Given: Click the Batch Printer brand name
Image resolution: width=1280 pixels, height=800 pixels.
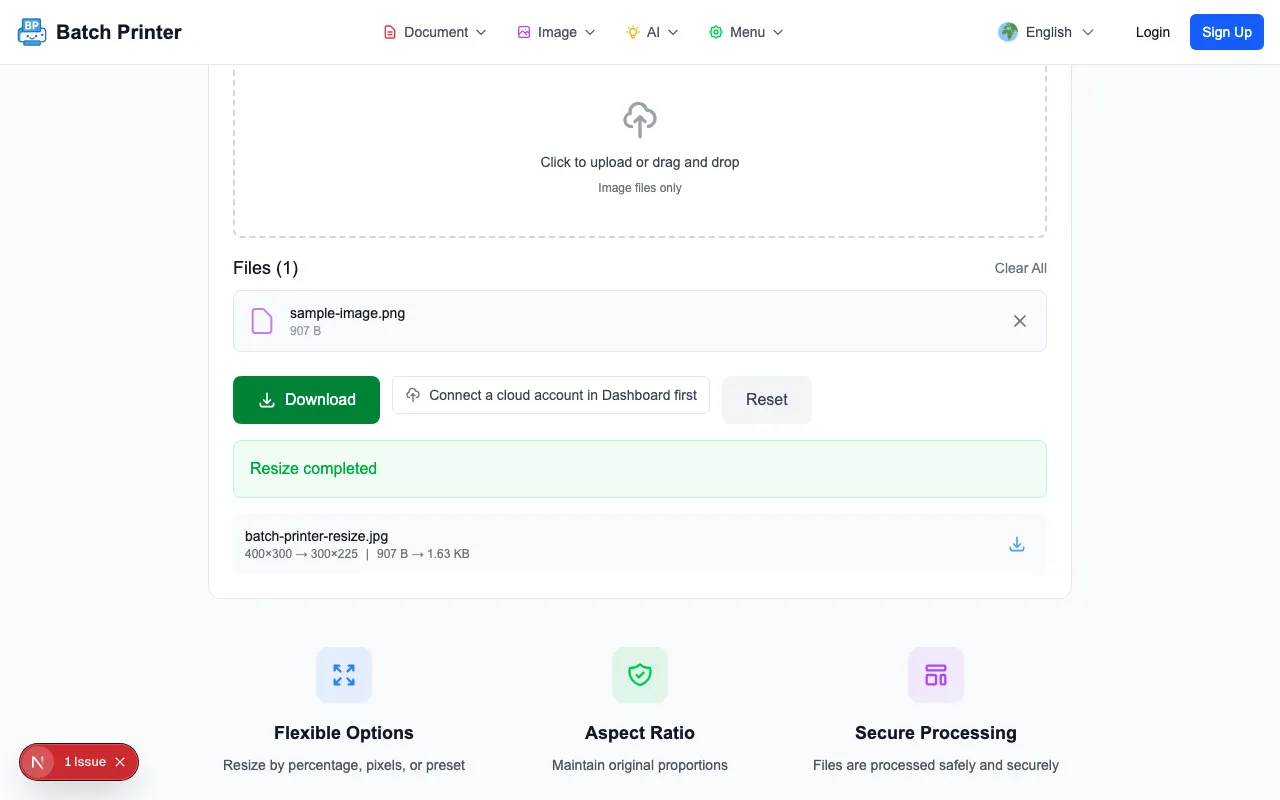Looking at the screenshot, I should point(119,32).
